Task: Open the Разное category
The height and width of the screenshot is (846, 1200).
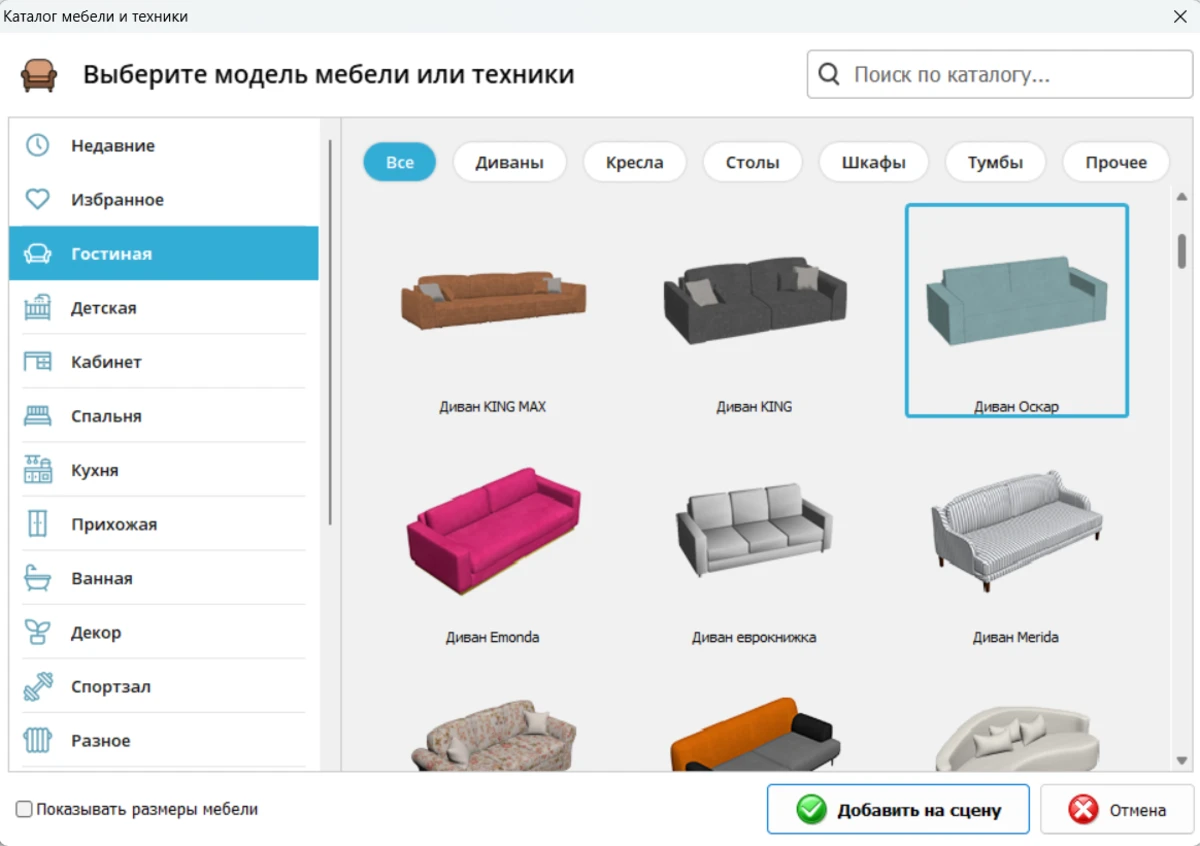Action: pos(164,741)
